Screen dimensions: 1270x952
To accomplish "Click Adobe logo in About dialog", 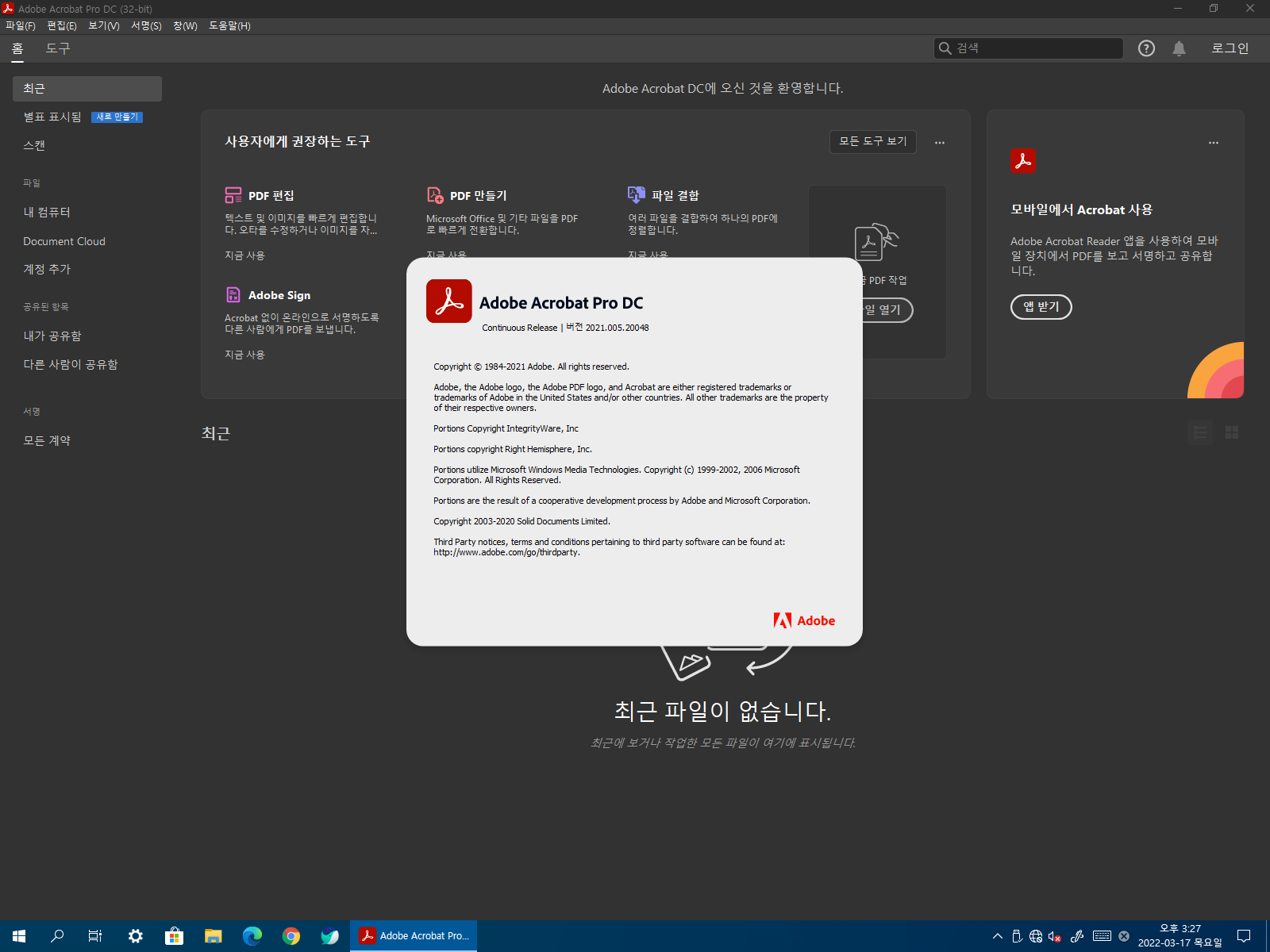I will [x=804, y=620].
